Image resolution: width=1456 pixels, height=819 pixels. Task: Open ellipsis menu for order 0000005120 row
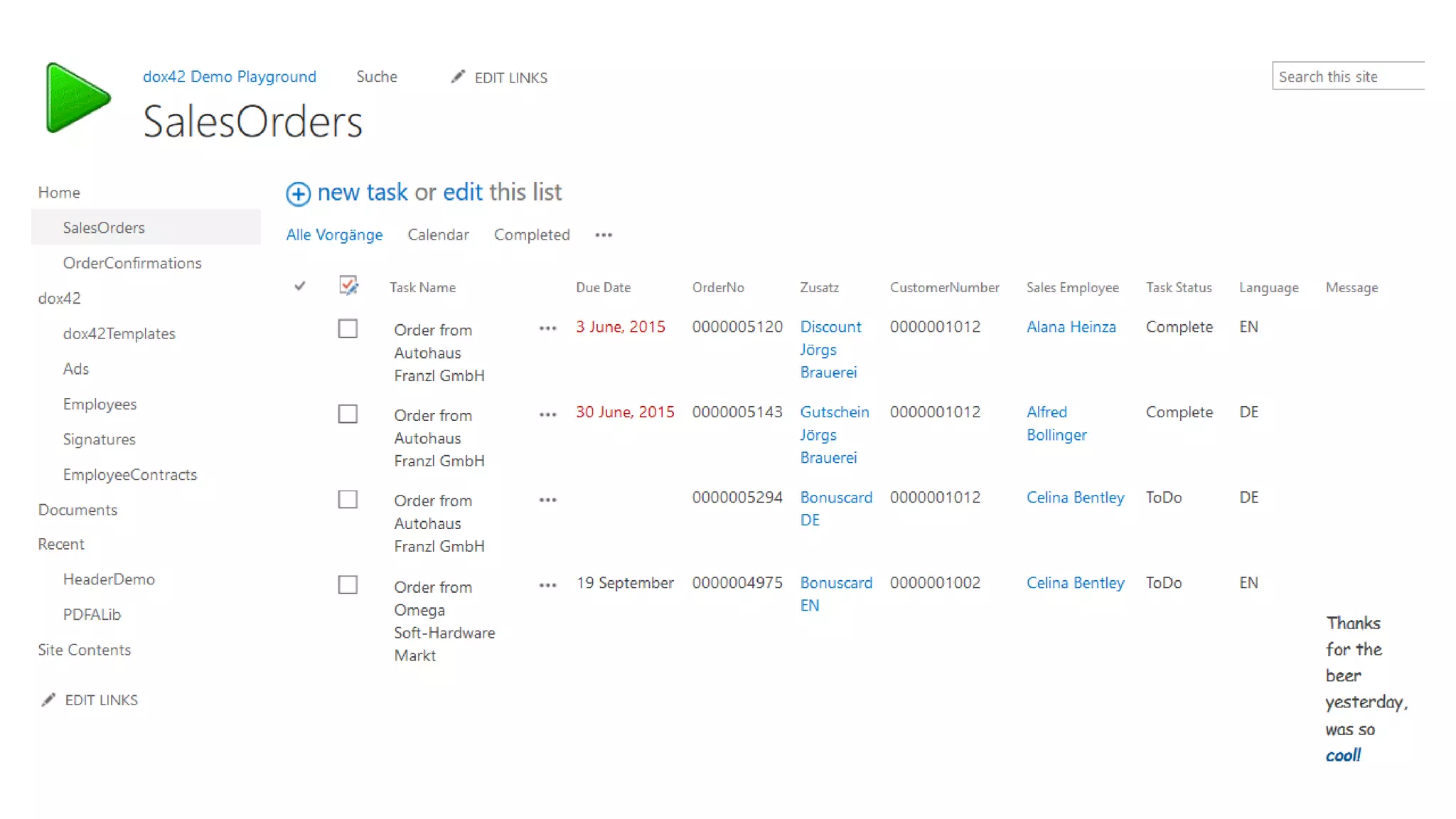(547, 328)
